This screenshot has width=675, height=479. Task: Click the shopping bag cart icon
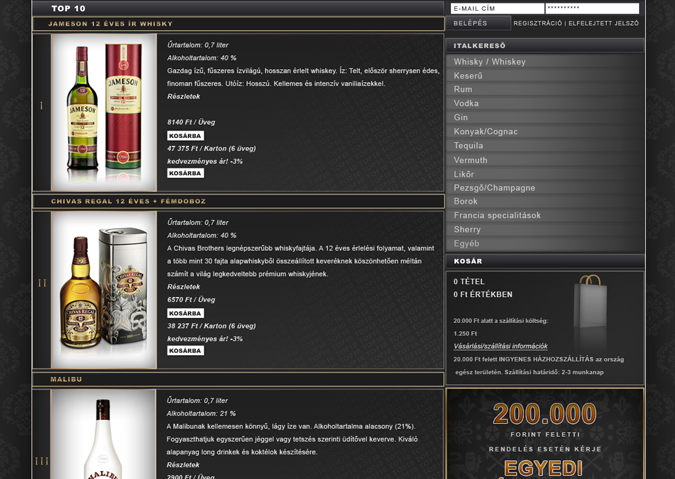click(590, 301)
